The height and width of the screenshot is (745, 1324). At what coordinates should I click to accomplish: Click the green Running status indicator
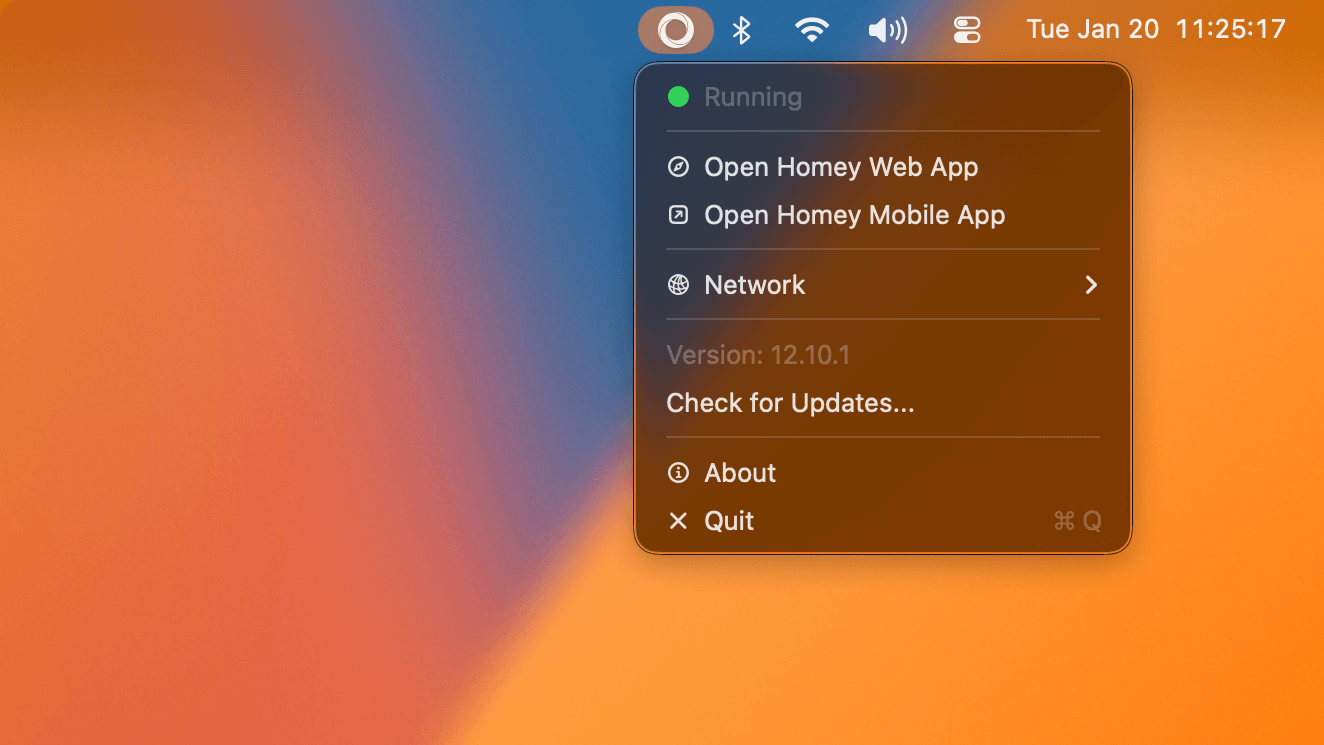(679, 96)
